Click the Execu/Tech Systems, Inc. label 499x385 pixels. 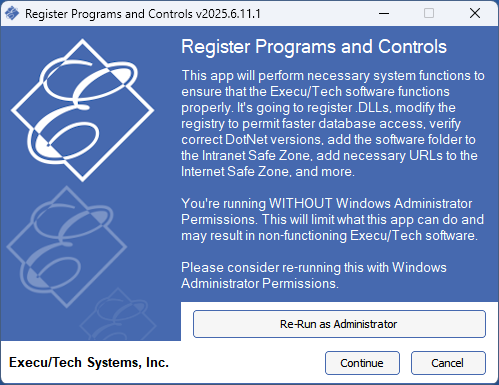point(89,363)
